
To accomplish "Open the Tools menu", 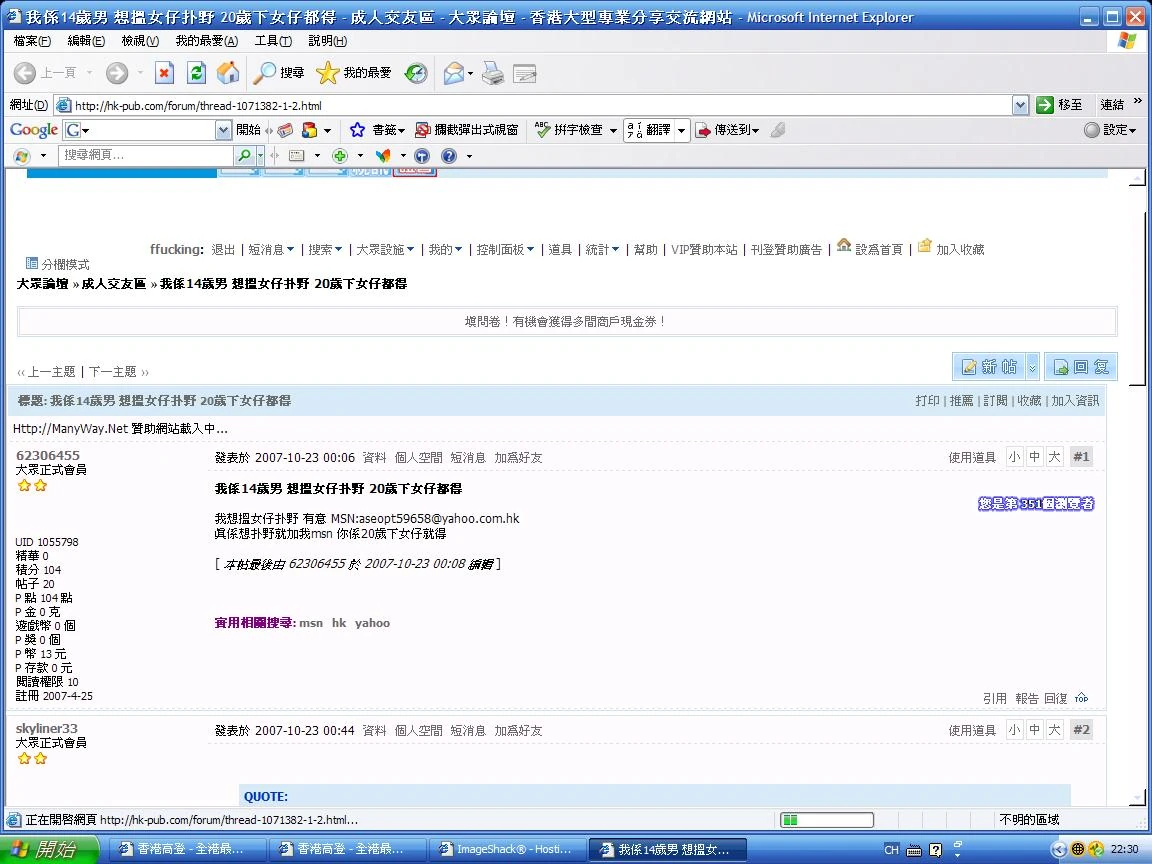I will 273,41.
